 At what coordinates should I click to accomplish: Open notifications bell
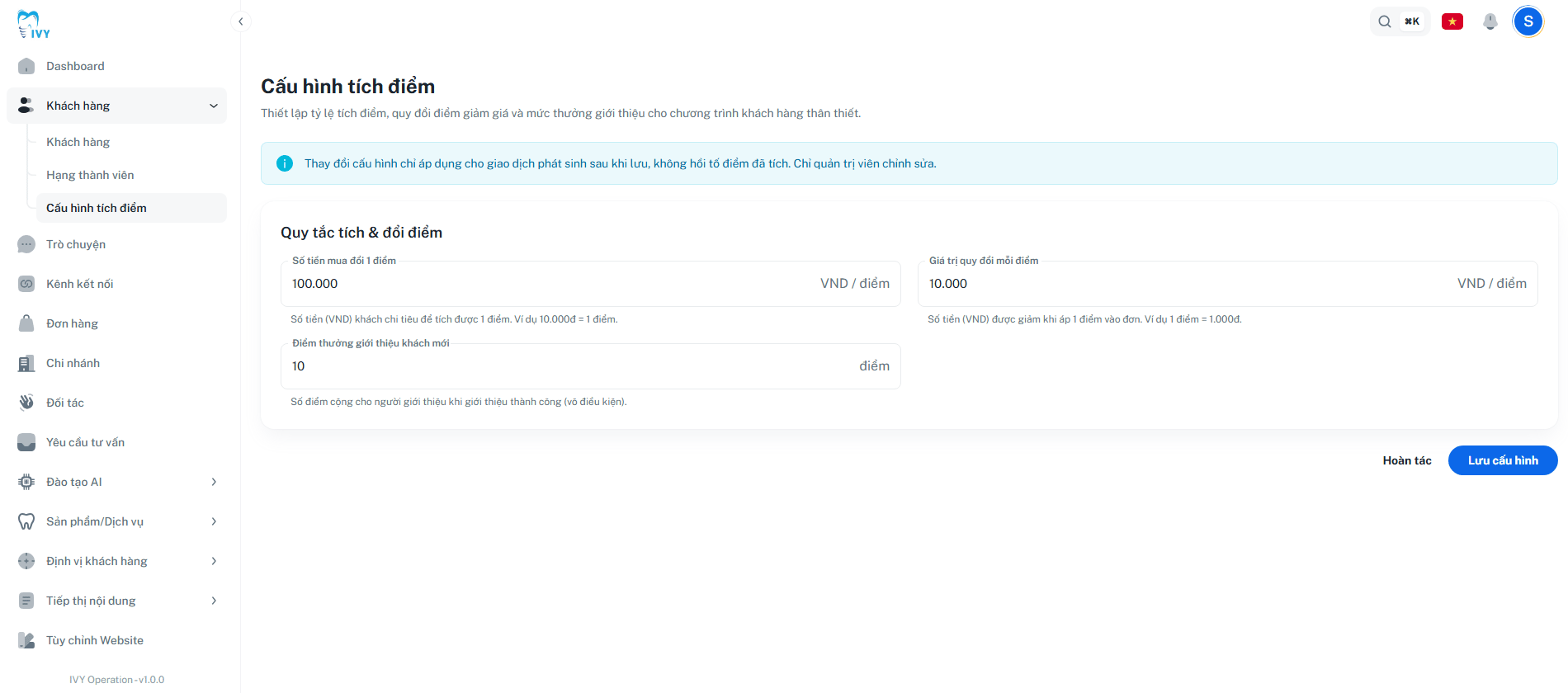point(1490,21)
